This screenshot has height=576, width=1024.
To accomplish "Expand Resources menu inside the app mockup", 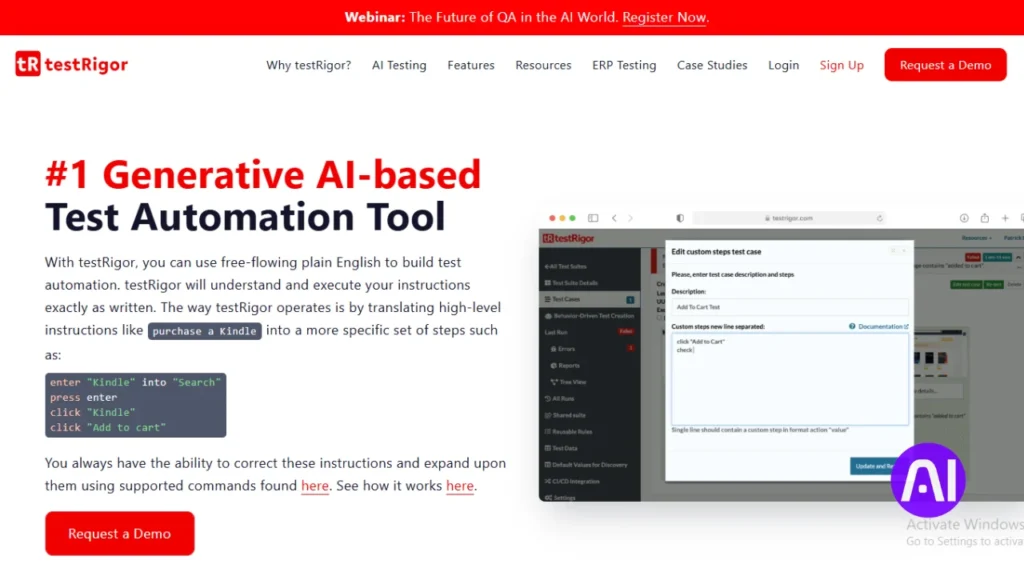I will click(978, 237).
